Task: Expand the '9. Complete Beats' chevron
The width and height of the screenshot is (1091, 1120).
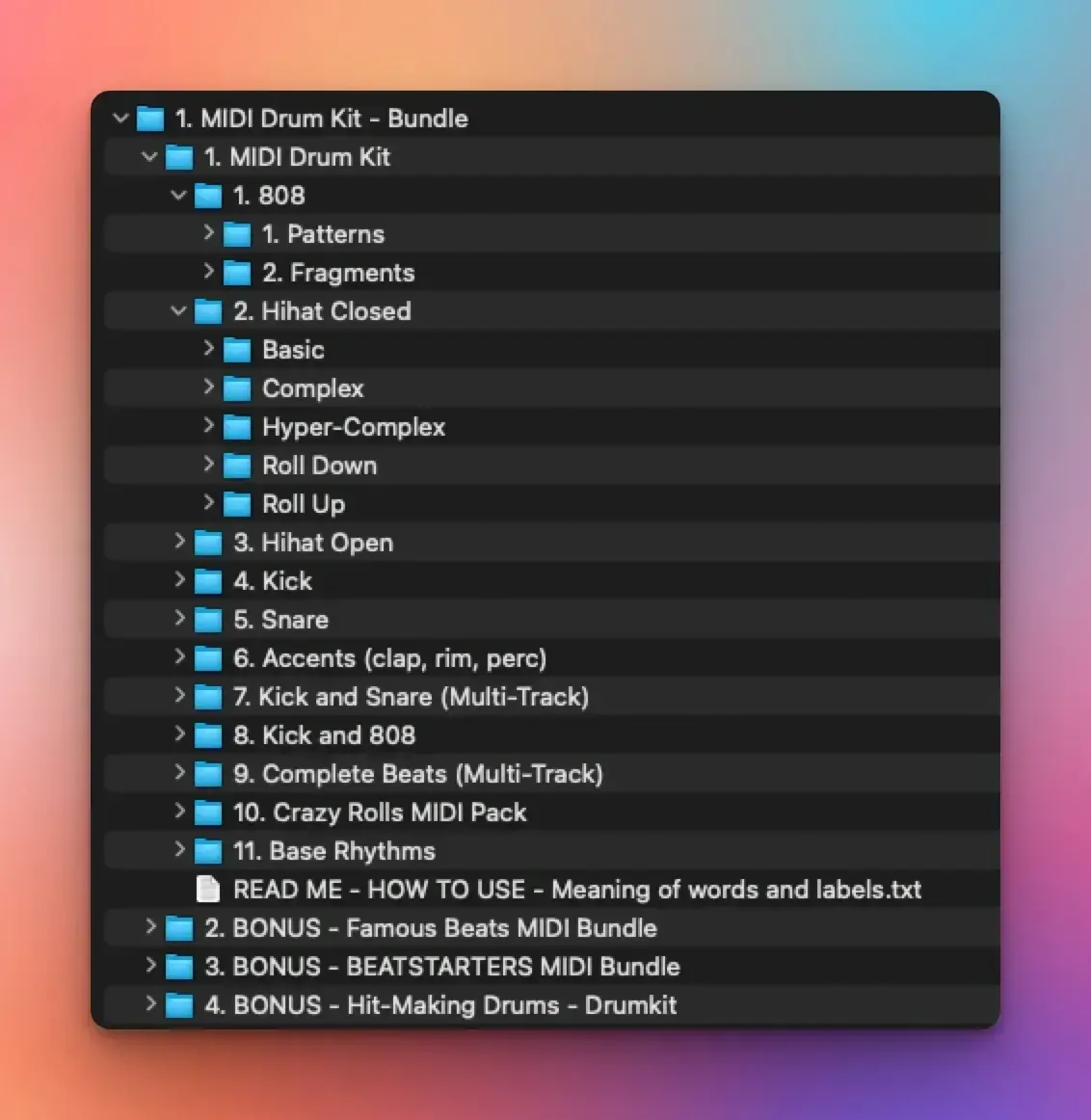Action: (x=180, y=772)
